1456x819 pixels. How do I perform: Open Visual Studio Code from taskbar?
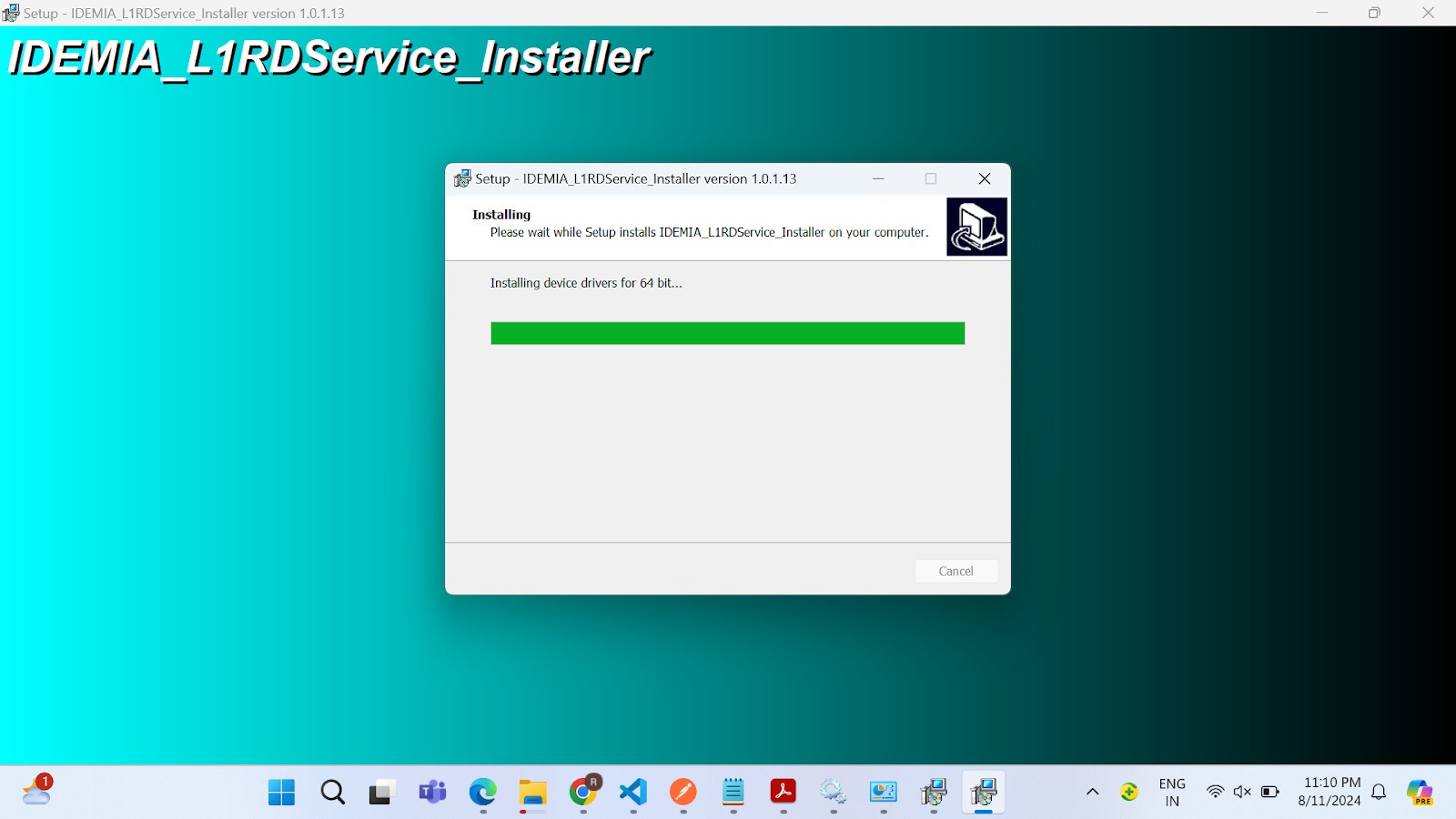[x=633, y=793]
